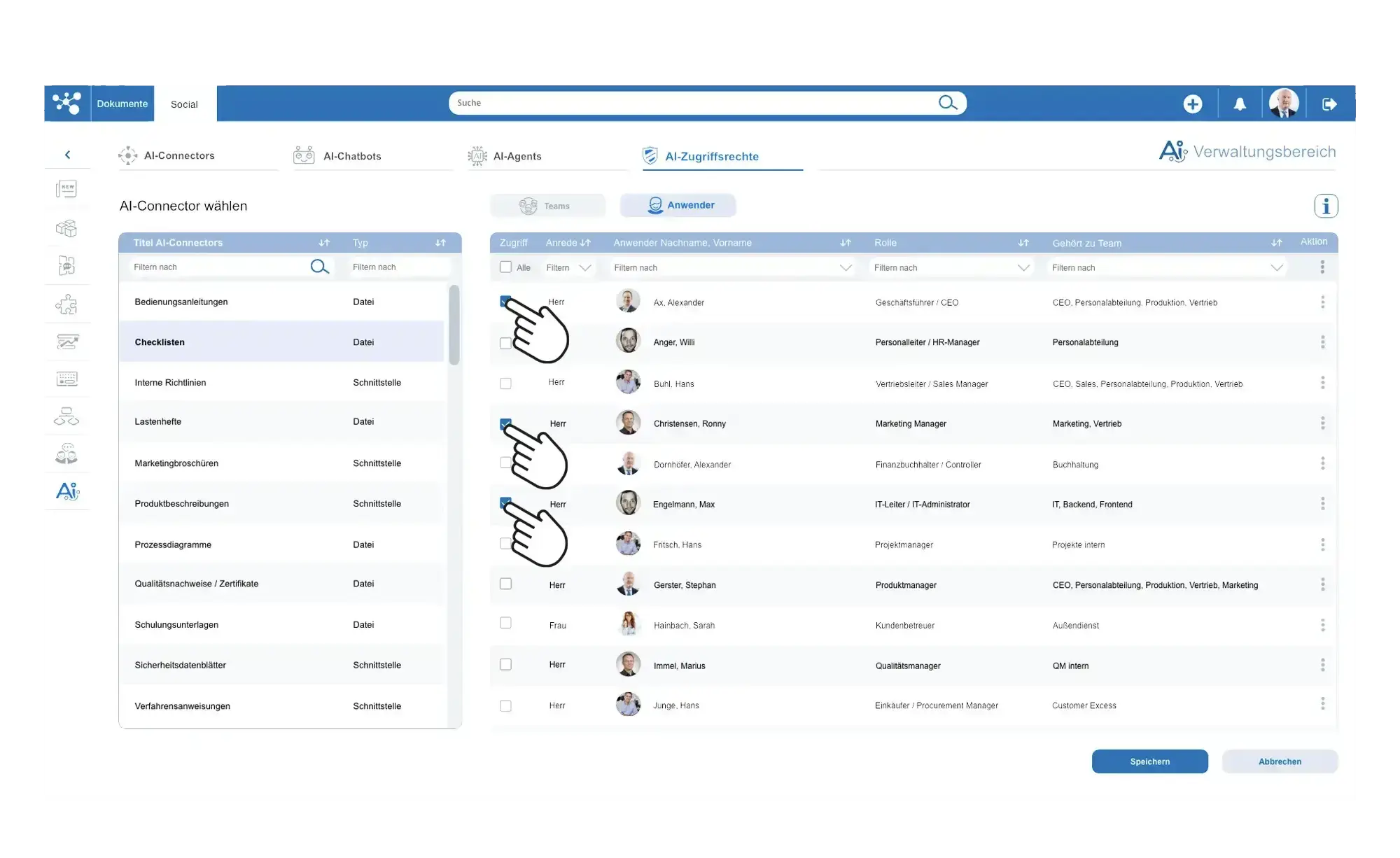Check the access box for Gerster, Stephan

coord(505,584)
